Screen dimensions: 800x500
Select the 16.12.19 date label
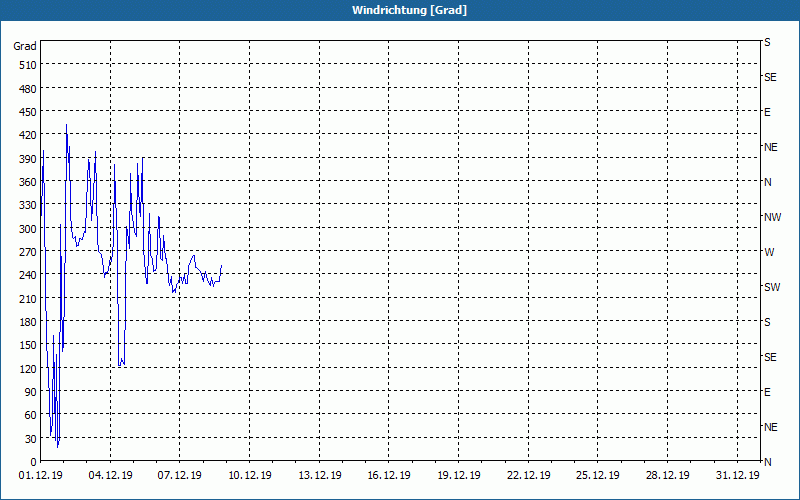[x=389, y=476]
